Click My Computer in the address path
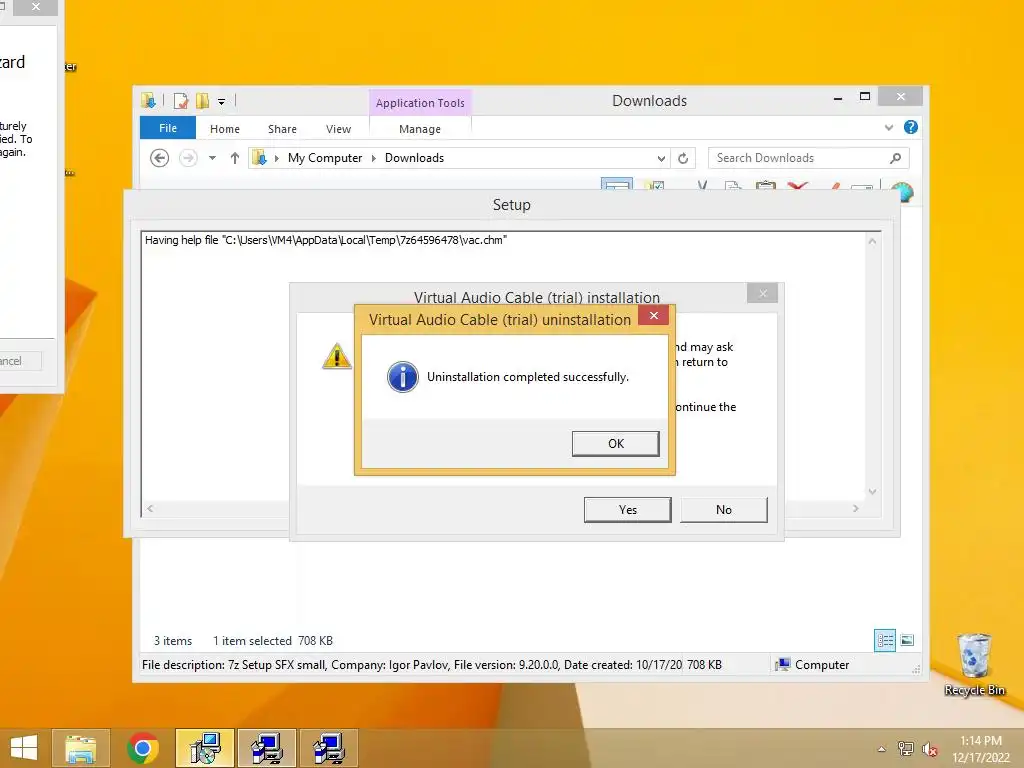Image resolution: width=1024 pixels, height=768 pixels. [325, 158]
